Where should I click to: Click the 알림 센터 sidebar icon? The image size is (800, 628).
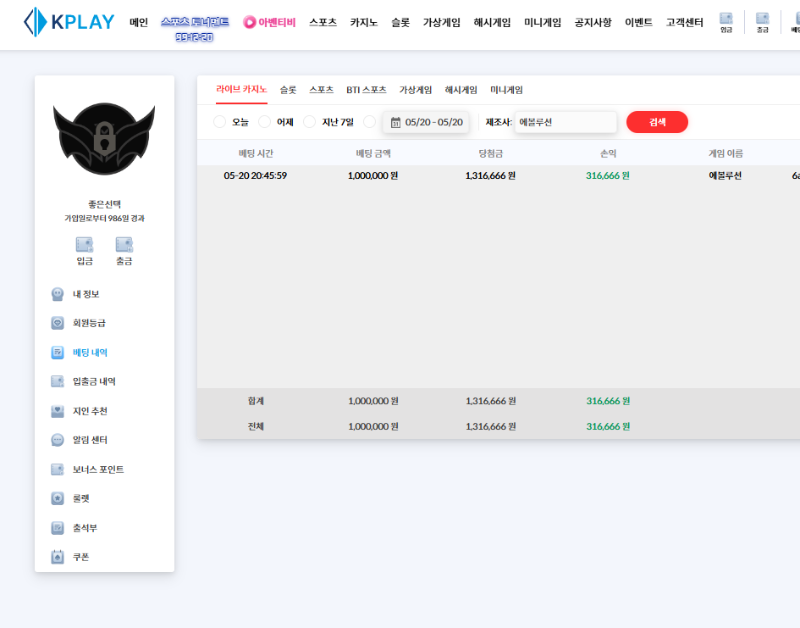coord(58,440)
